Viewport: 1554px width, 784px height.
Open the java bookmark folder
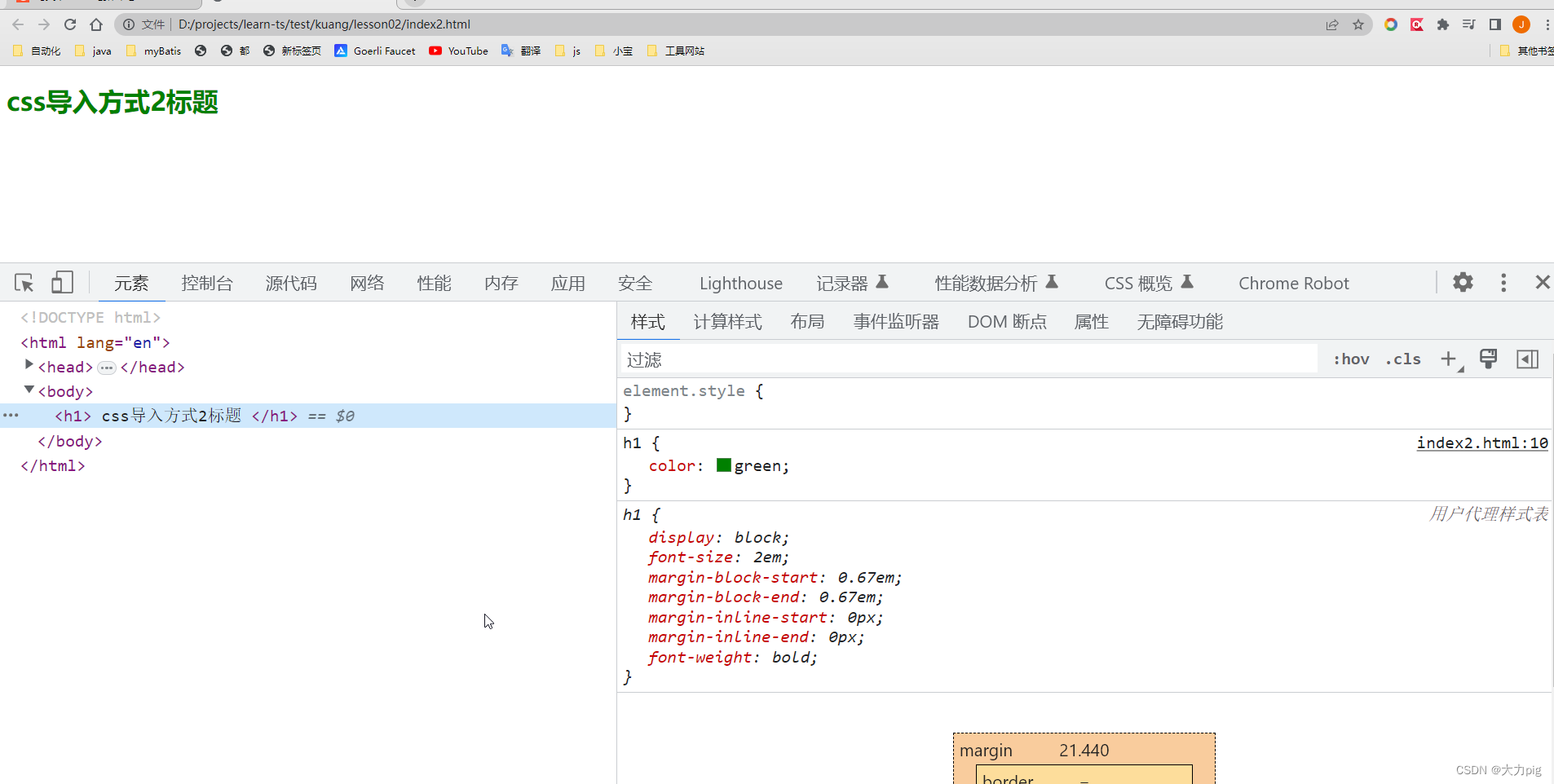pyautogui.click(x=93, y=51)
